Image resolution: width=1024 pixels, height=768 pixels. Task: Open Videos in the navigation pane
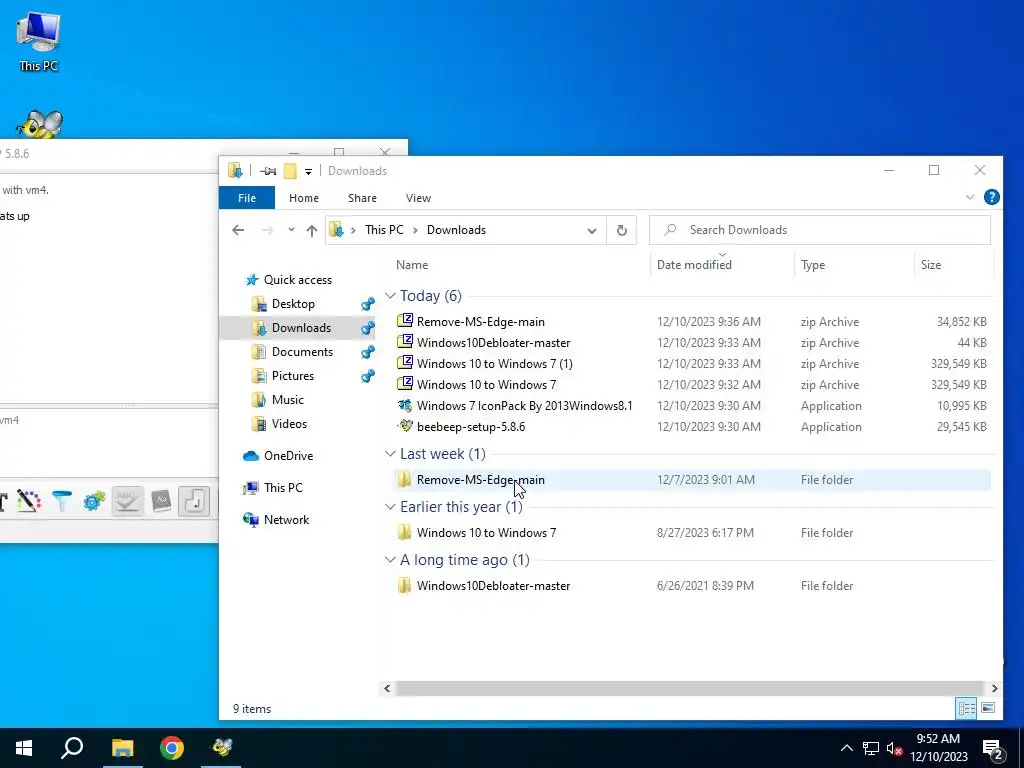(289, 424)
